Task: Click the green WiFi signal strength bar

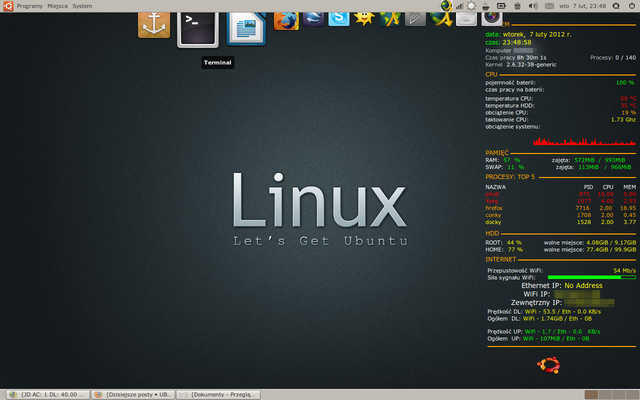Action: [591, 277]
